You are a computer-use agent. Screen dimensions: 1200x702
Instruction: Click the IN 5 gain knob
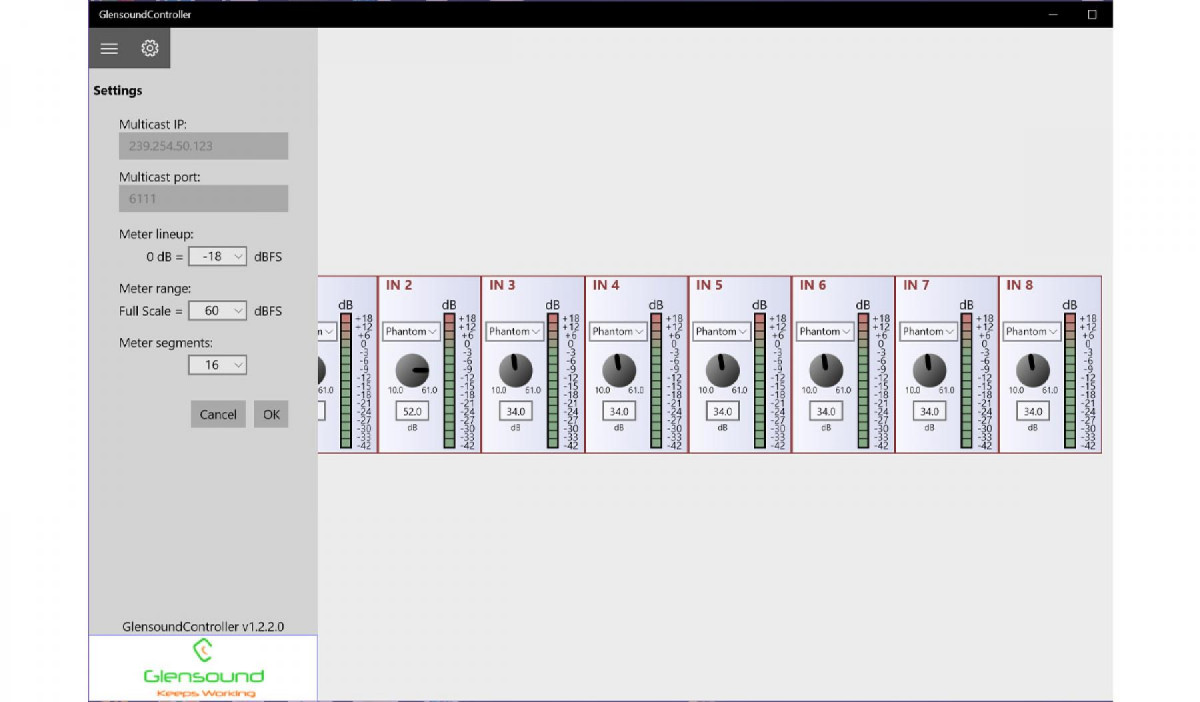pos(722,370)
